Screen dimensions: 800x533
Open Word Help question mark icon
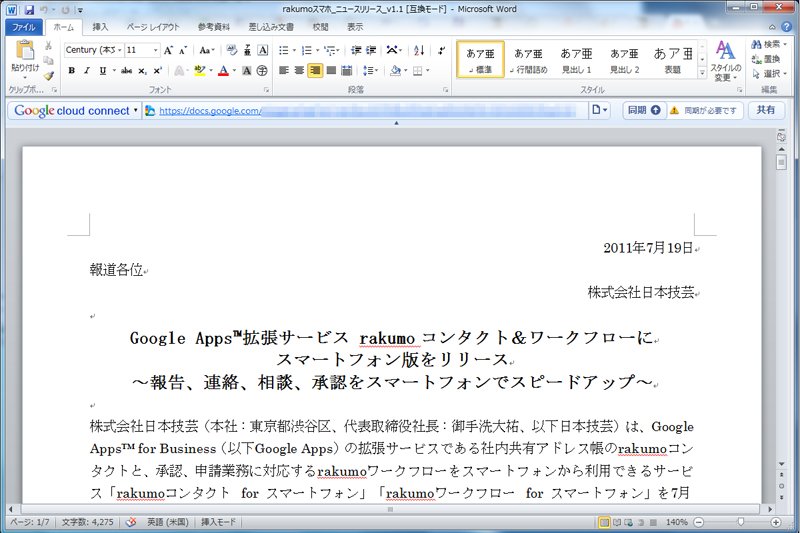coord(787,27)
